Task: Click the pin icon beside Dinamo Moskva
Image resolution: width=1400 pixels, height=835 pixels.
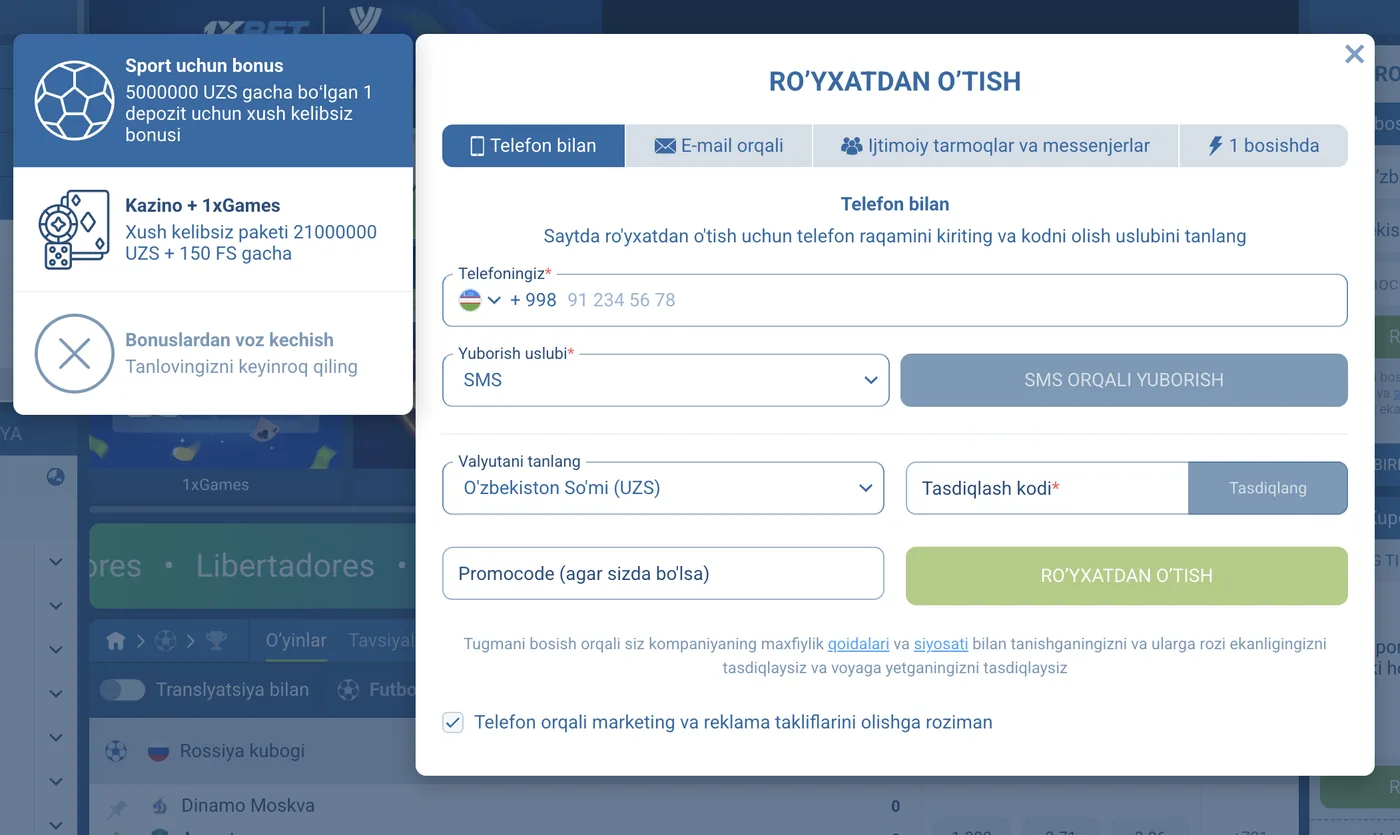Action: coord(118,807)
